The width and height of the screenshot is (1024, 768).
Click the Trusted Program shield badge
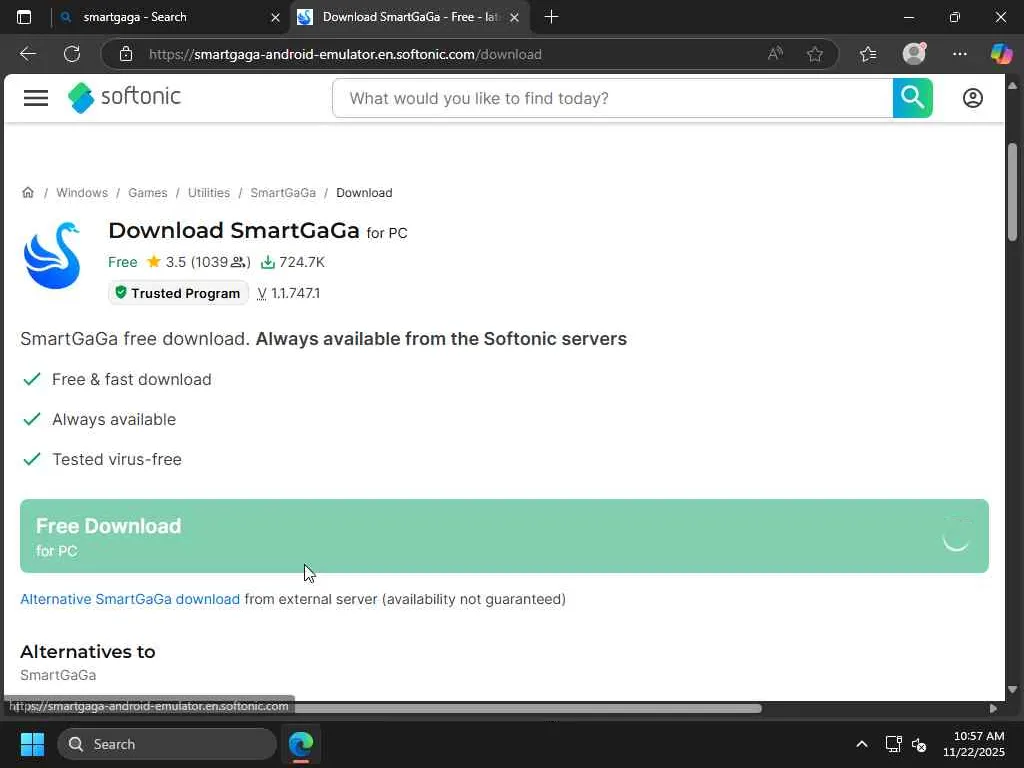pos(178,293)
